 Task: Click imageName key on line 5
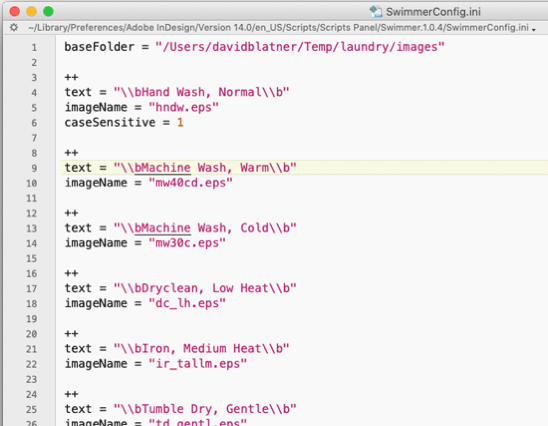96,107
